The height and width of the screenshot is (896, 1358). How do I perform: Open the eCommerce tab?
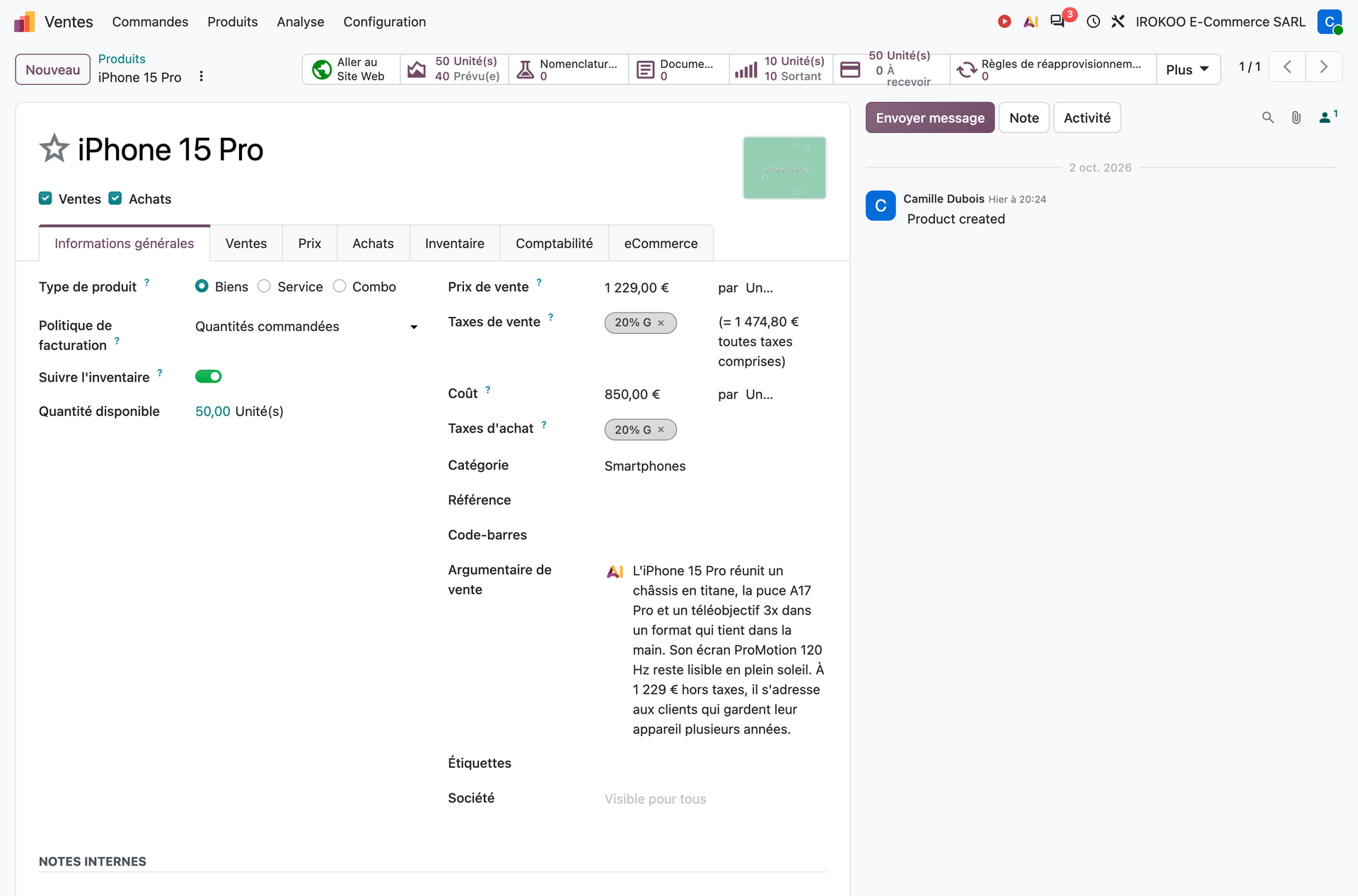tap(661, 243)
